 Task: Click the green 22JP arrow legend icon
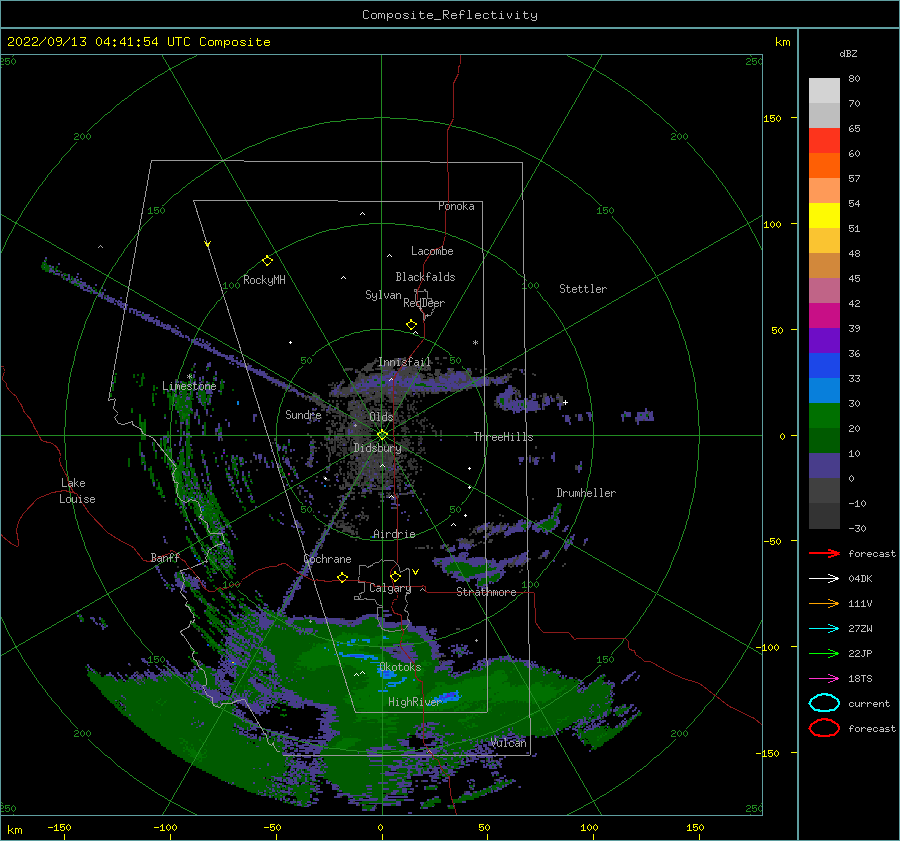click(x=824, y=653)
